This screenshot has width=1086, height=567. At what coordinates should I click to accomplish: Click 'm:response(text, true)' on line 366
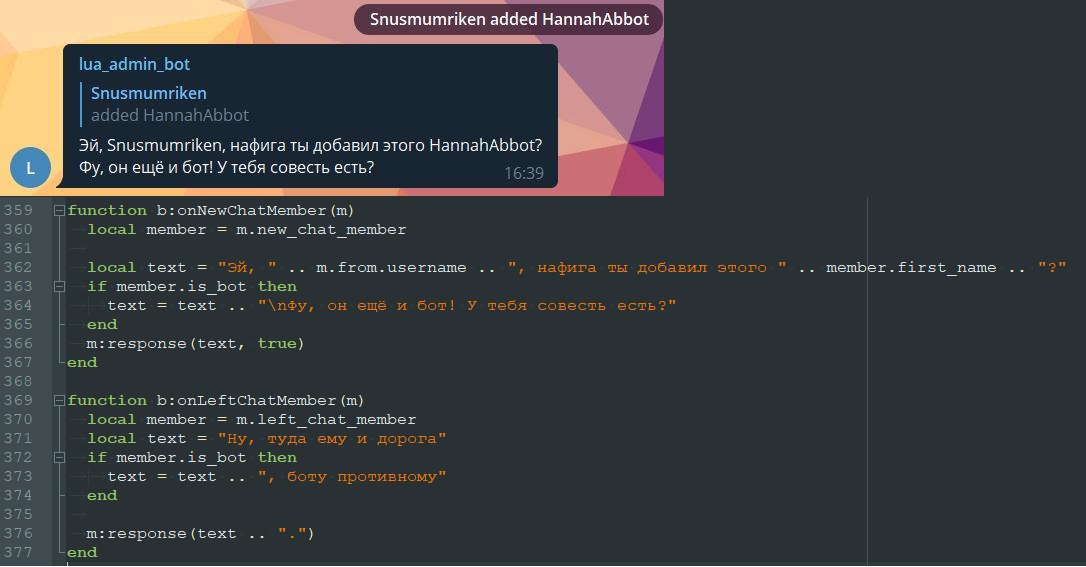pos(195,343)
